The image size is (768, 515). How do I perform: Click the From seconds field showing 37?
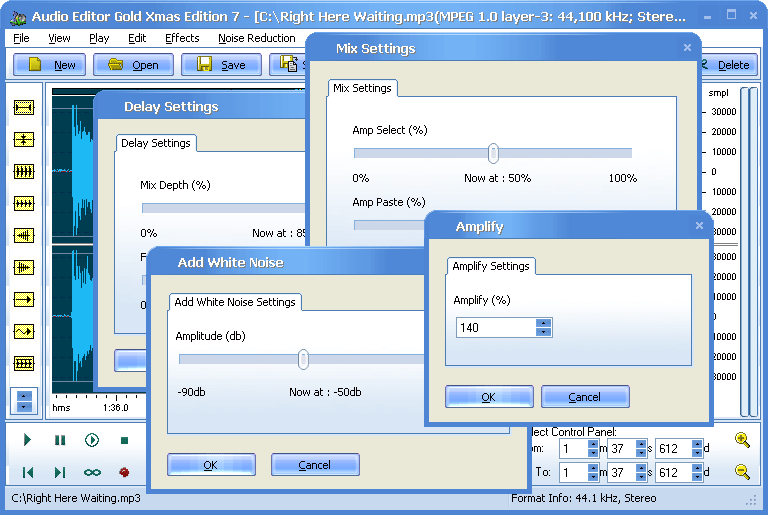621,448
